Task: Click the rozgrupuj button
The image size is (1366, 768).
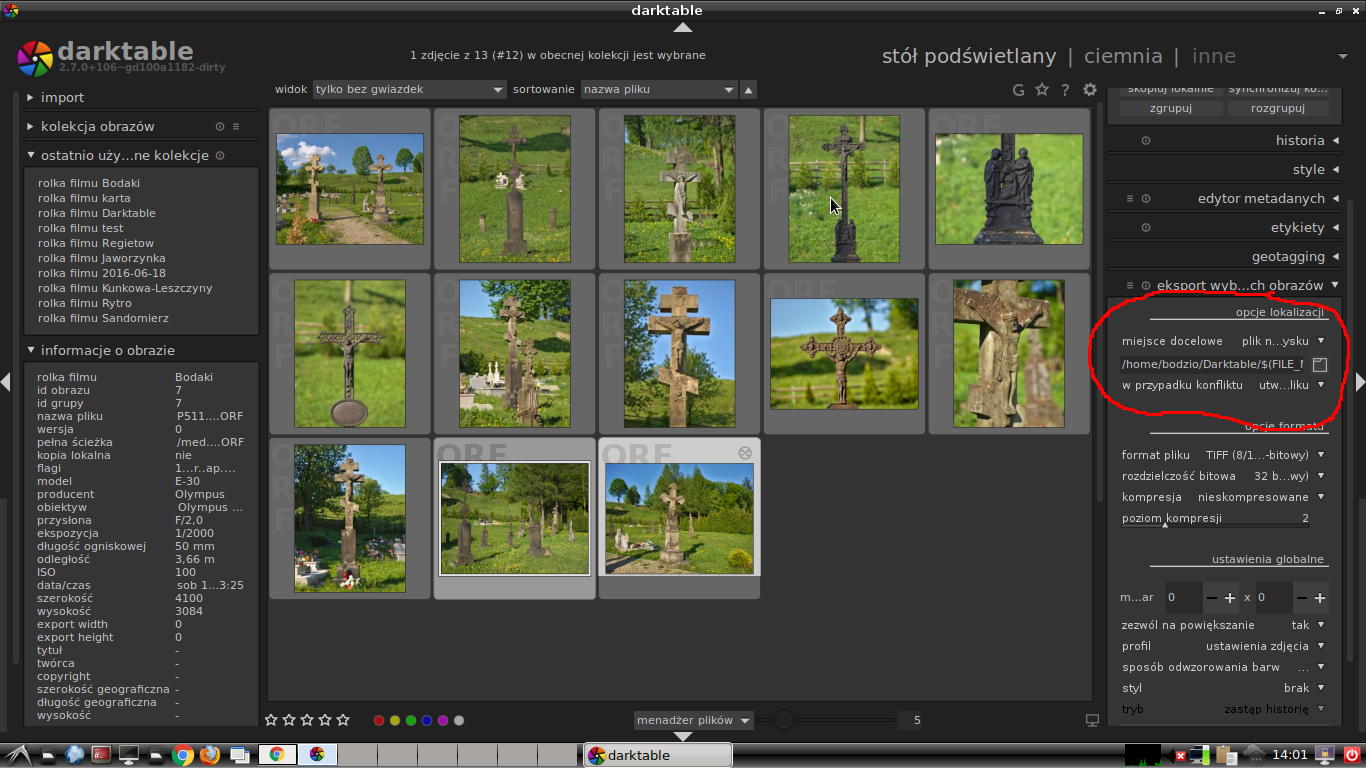Action: pos(1278,108)
